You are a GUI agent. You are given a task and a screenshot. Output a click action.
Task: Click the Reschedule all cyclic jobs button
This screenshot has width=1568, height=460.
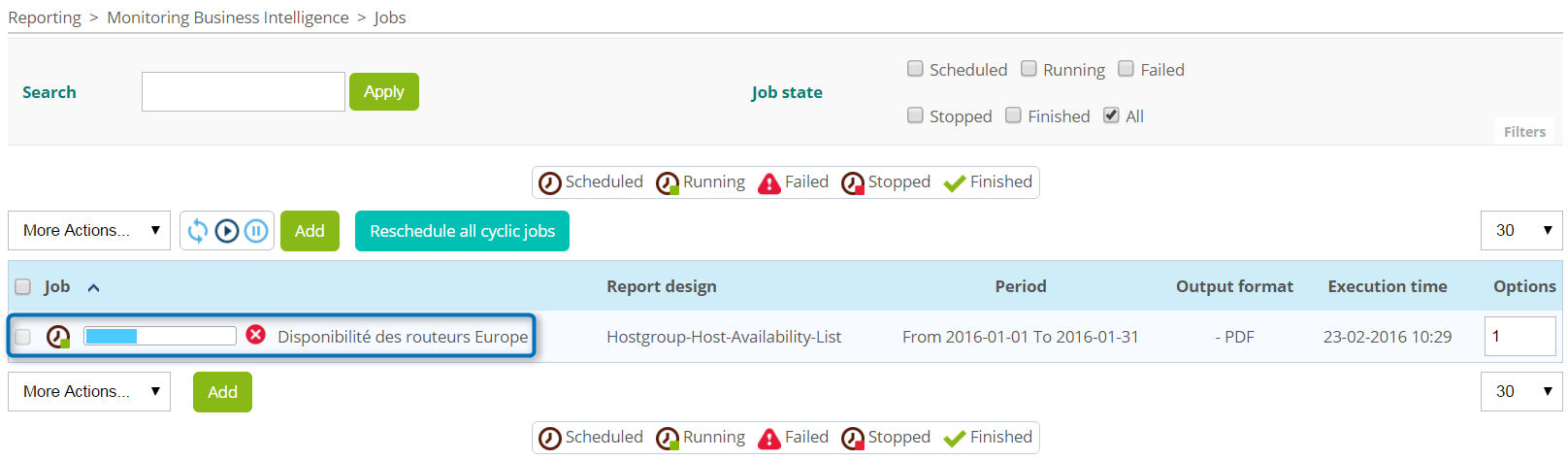click(462, 231)
